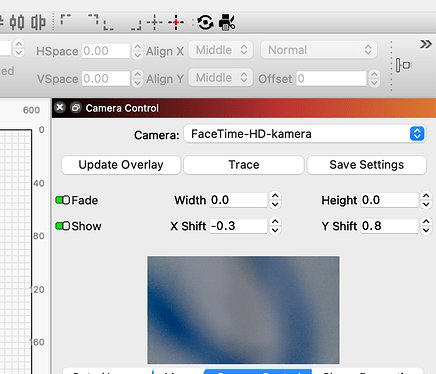Increase Y Shift using the up arrow
The height and width of the screenshot is (374, 436).
point(426,222)
